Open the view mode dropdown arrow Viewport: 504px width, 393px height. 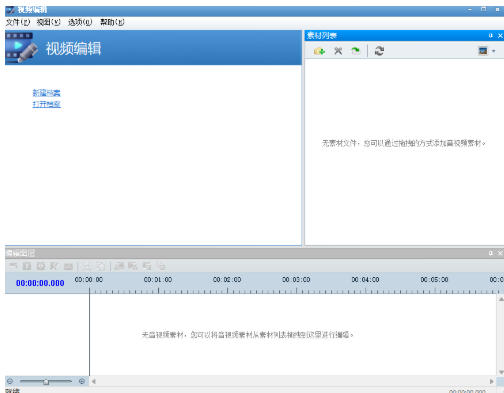[x=494, y=51]
